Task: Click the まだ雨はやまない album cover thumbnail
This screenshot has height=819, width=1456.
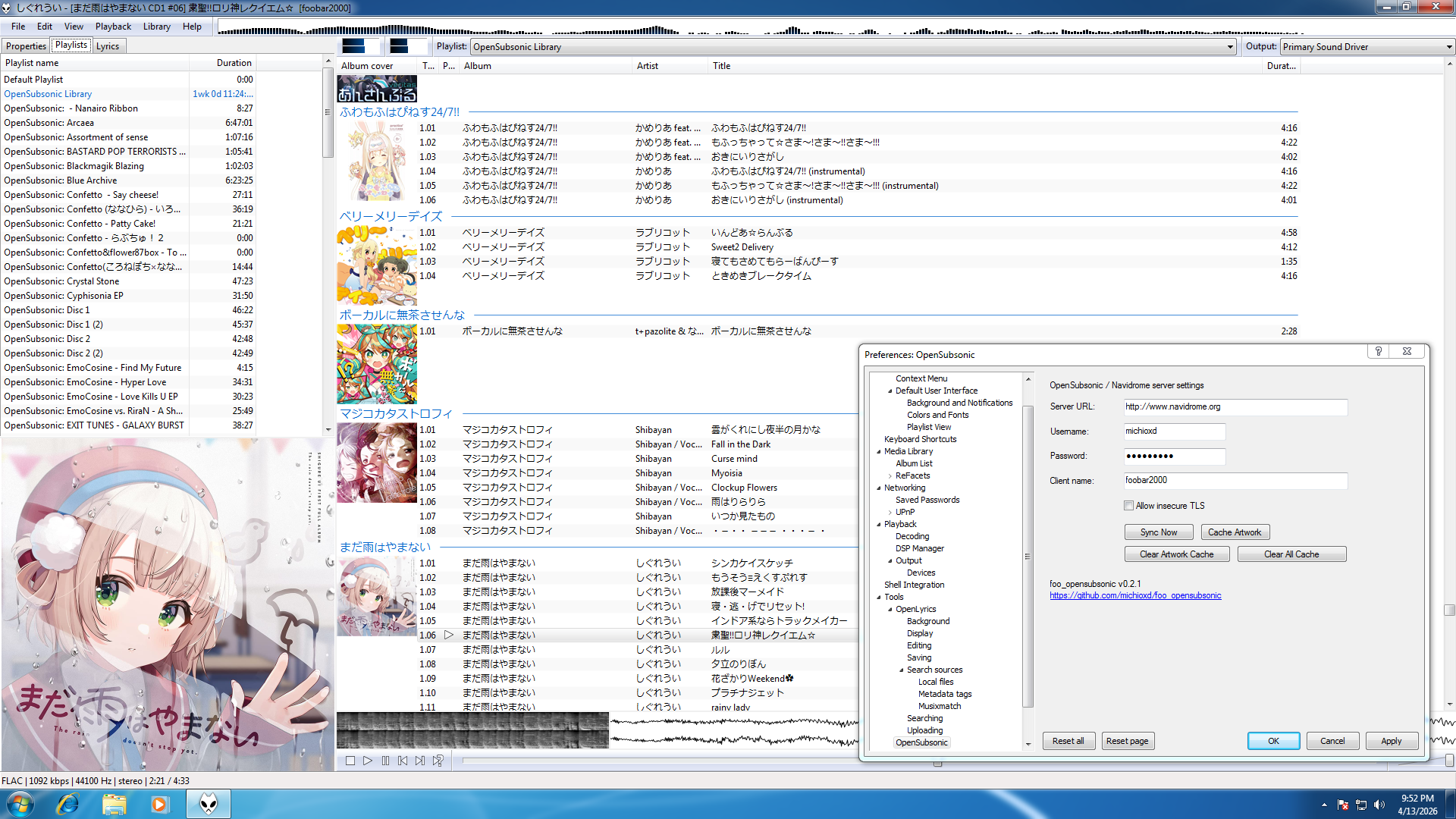Action: tap(377, 596)
